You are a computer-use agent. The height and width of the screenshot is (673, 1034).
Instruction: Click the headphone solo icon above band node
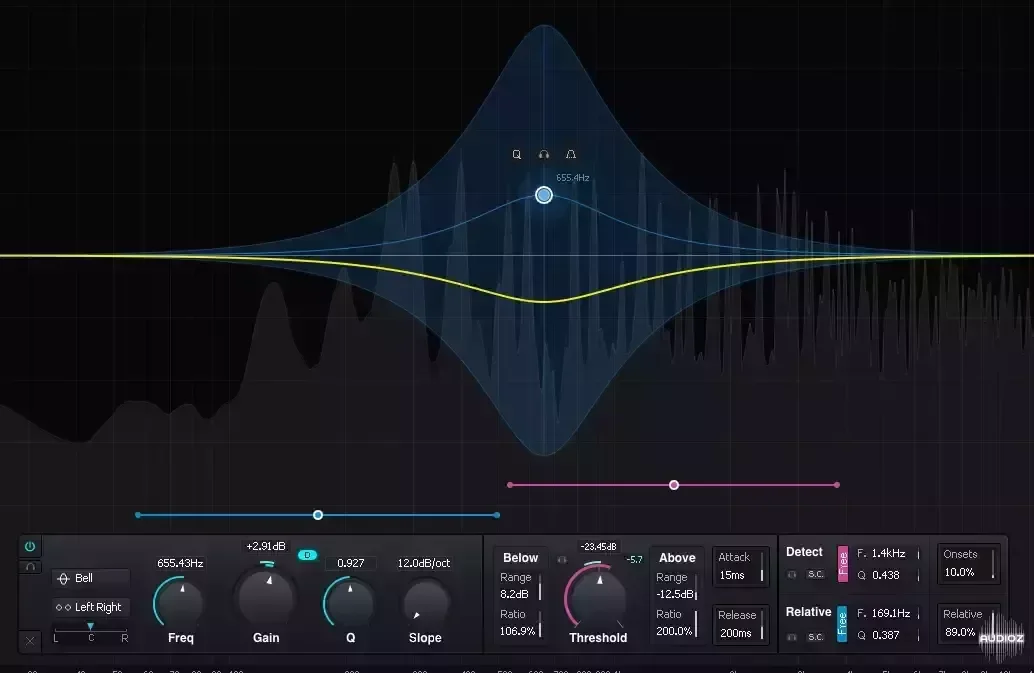click(x=544, y=154)
